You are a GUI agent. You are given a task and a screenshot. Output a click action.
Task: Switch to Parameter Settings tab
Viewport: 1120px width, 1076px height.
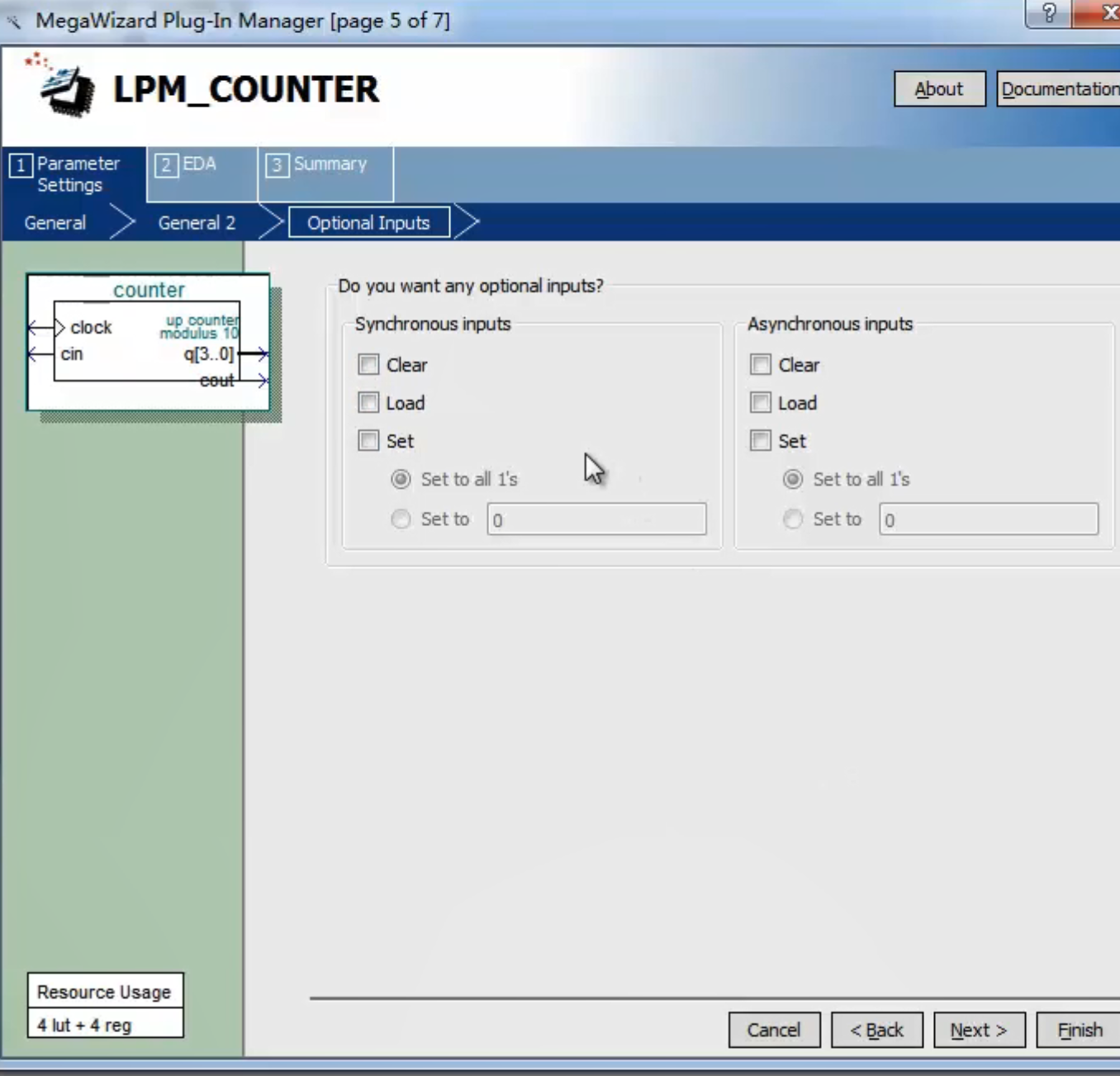73,174
